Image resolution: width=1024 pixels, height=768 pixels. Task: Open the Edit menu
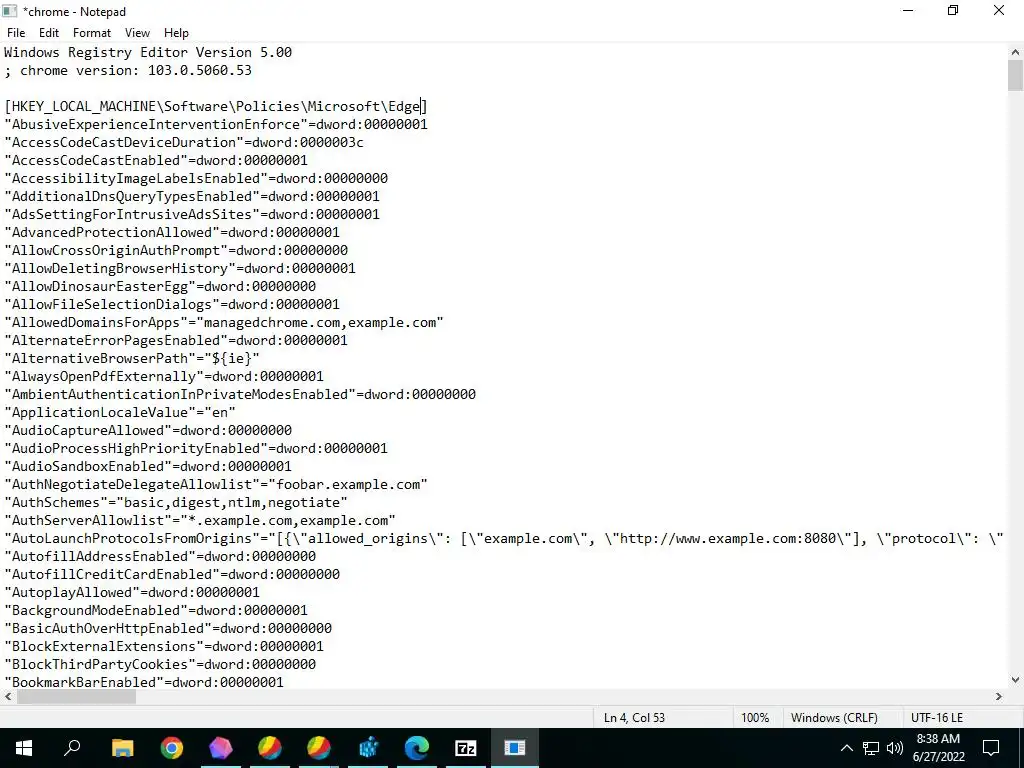coord(49,33)
